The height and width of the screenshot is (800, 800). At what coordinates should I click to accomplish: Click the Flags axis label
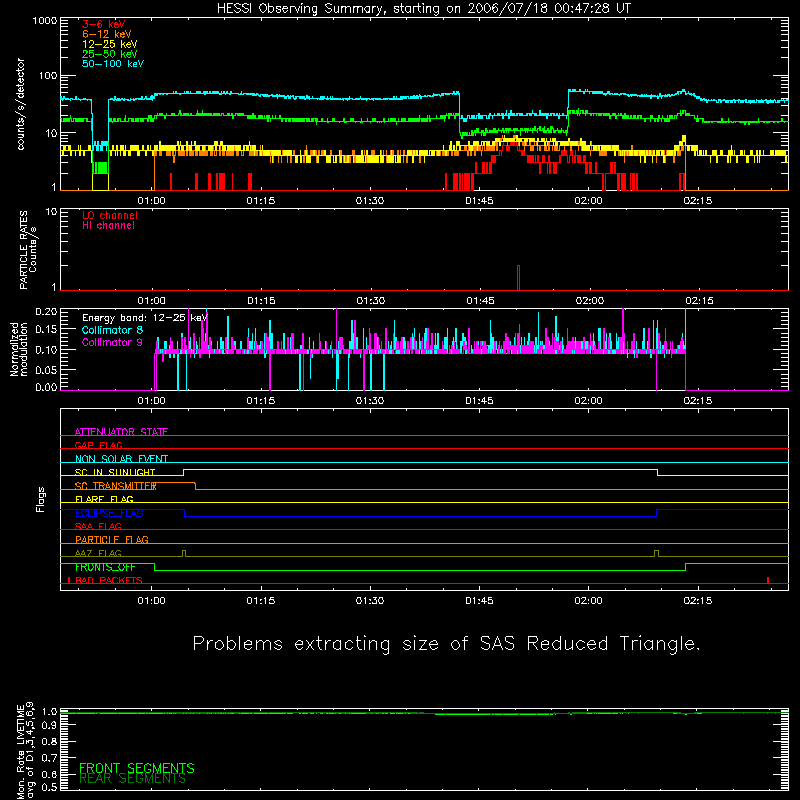(40, 499)
